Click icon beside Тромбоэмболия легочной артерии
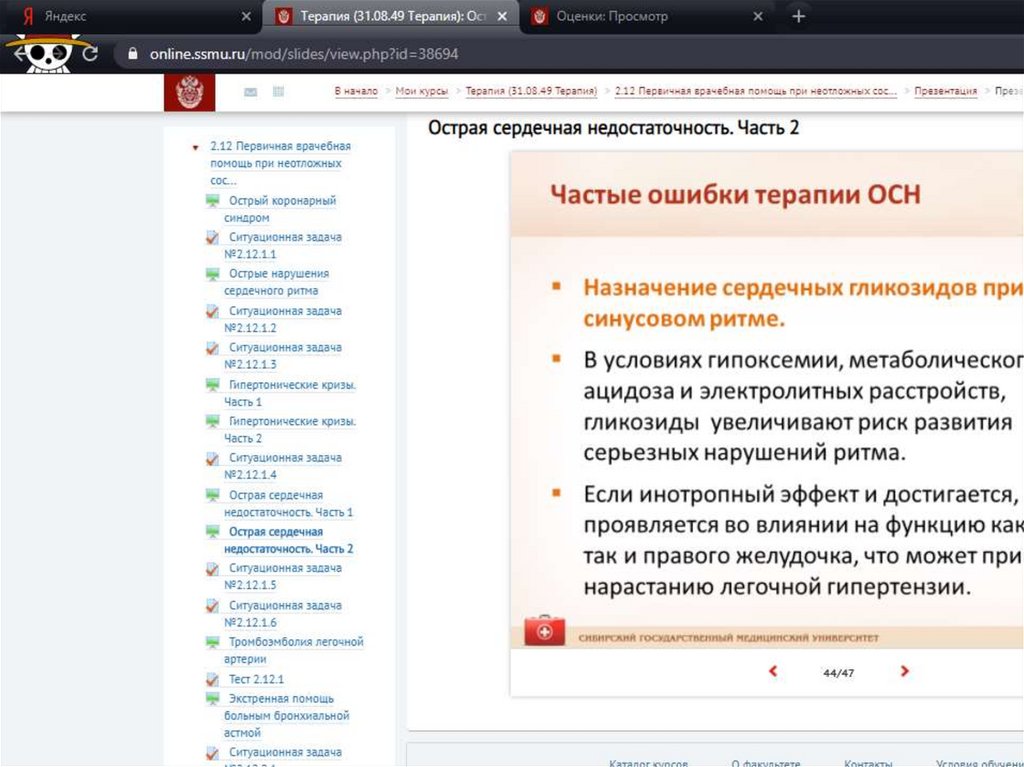This screenshot has height=767, width=1024. (x=213, y=642)
